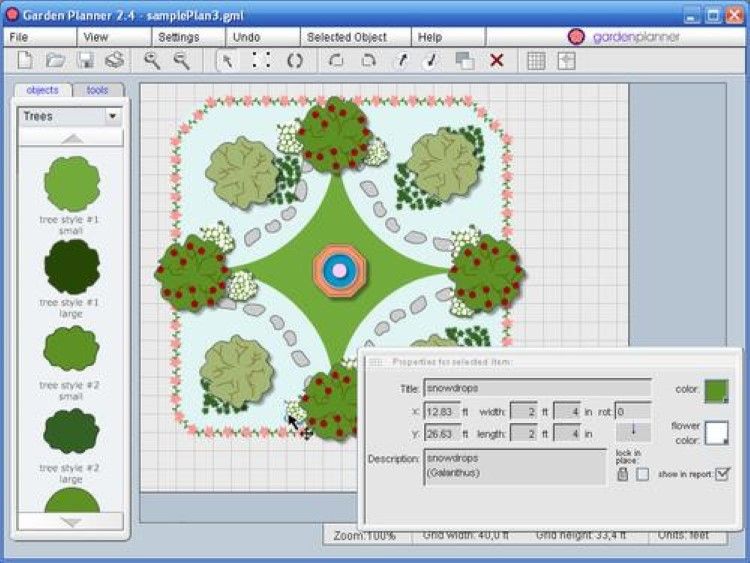Image resolution: width=750 pixels, height=563 pixels.
Task: Toggle the grid display icon
Action: click(536, 61)
